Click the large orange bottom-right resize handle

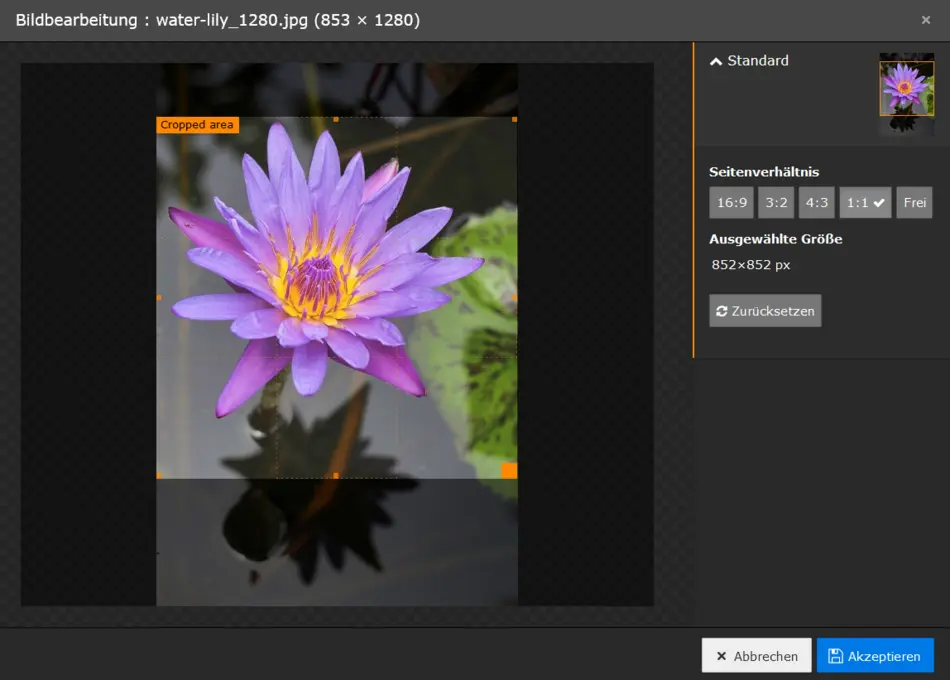pos(509,470)
